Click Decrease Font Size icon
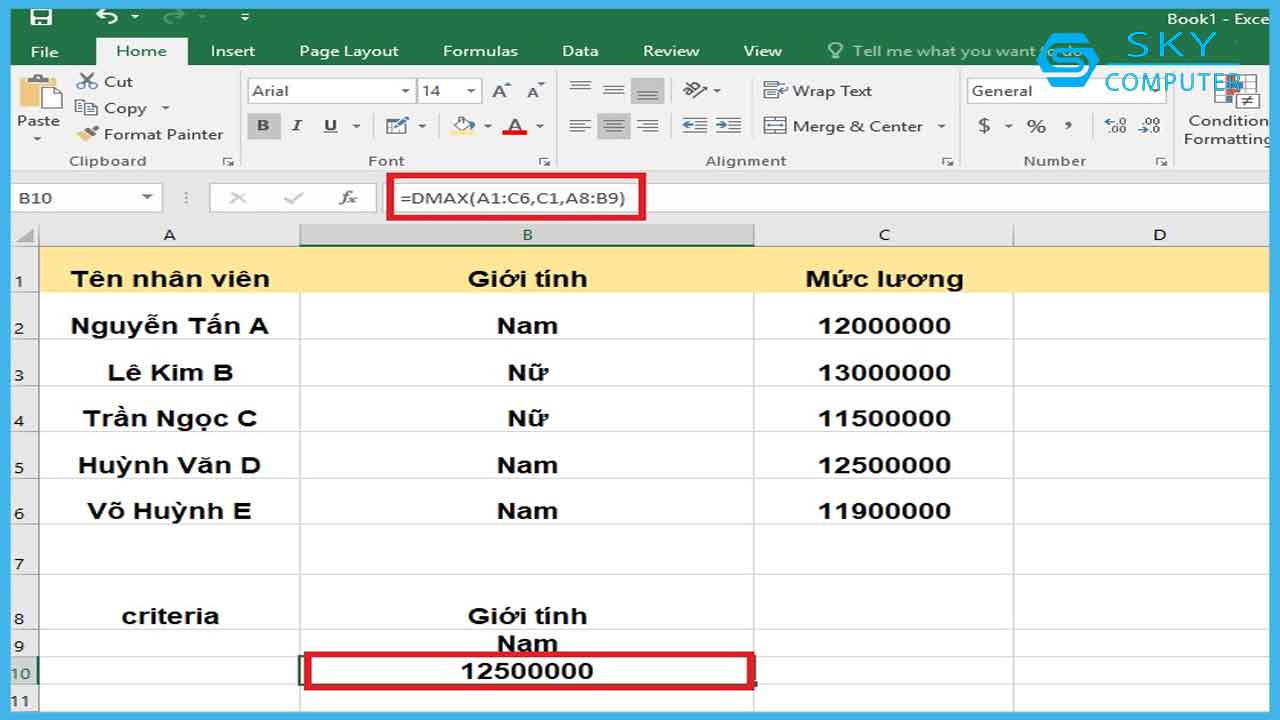 tap(535, 91)
